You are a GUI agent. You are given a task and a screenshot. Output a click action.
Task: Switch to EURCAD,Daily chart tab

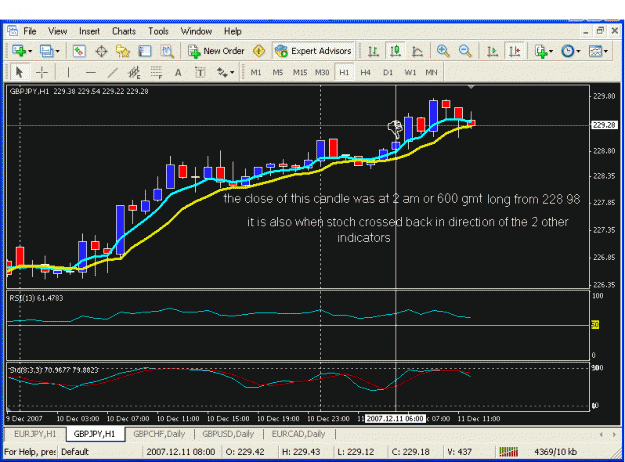(299, 434)
